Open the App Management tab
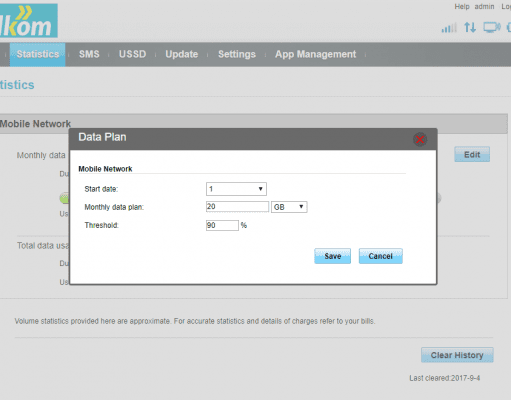Screen dimensions: 511x400 click(315, 54)
